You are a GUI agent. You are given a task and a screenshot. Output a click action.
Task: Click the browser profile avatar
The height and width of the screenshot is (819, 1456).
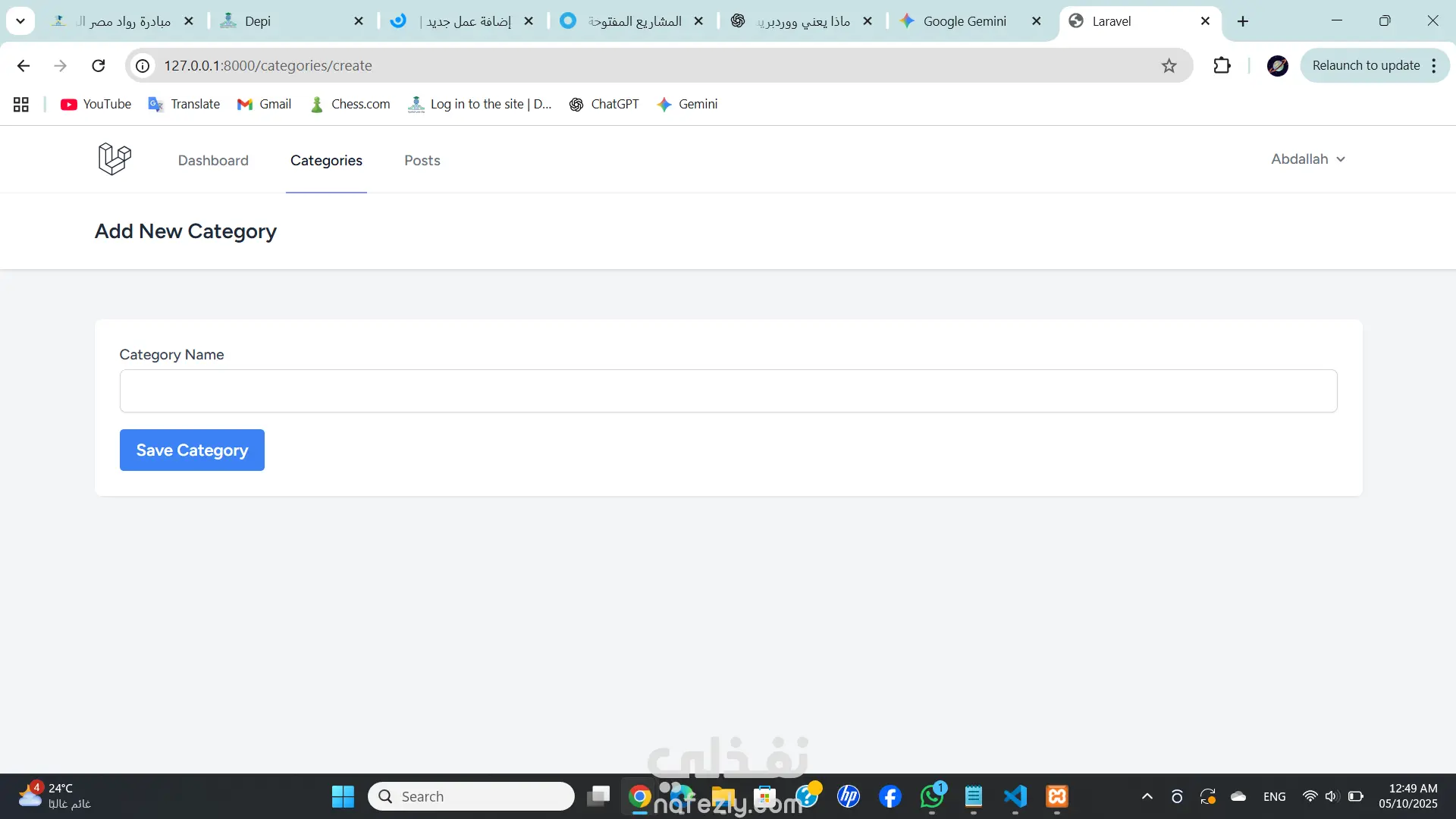click(1278, 66)
